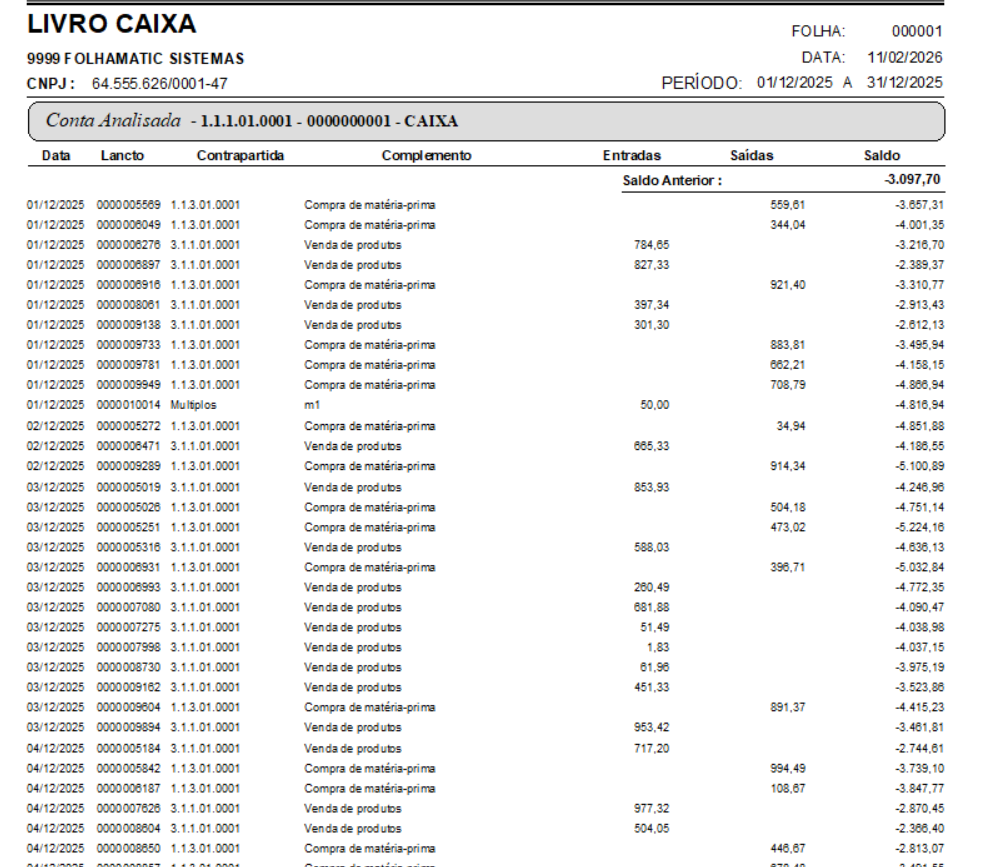This screenshot has width=1001, height=867.
Task: Click the period end date 31/12/2025
Action: coord(904,81)
